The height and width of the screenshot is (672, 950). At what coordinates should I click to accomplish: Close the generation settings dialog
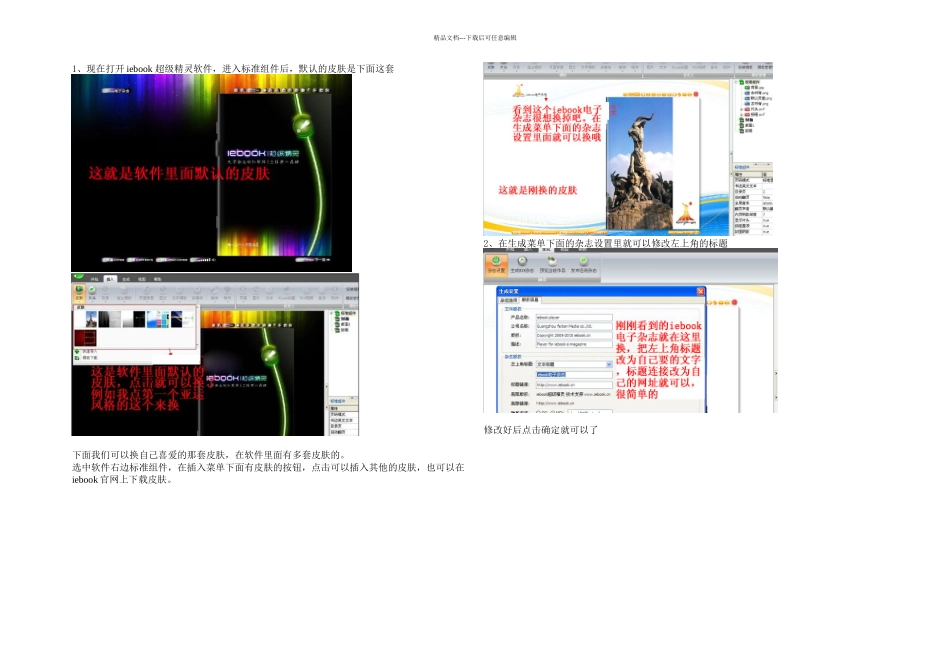click(x=700, y=291)
